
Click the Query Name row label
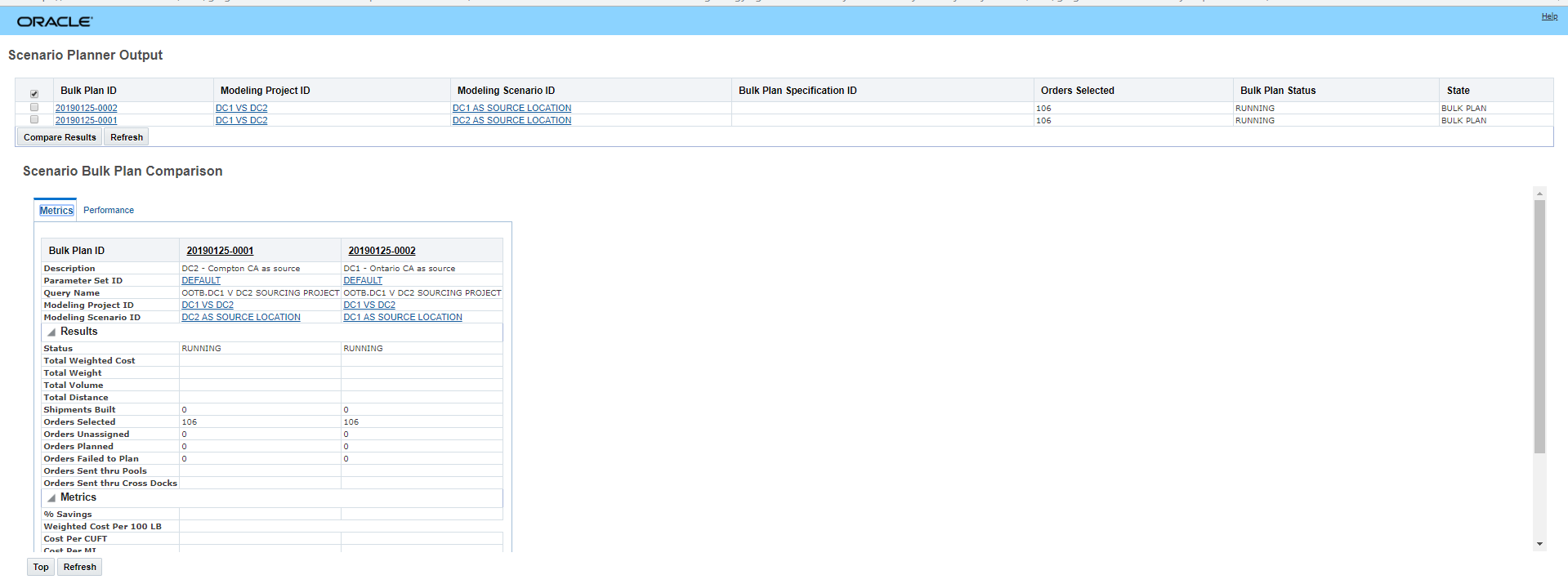coord(71,292)
